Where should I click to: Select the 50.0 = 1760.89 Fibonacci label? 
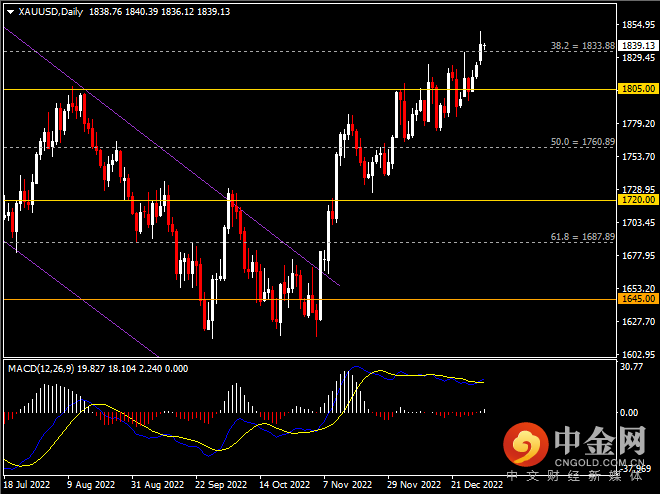582,142
